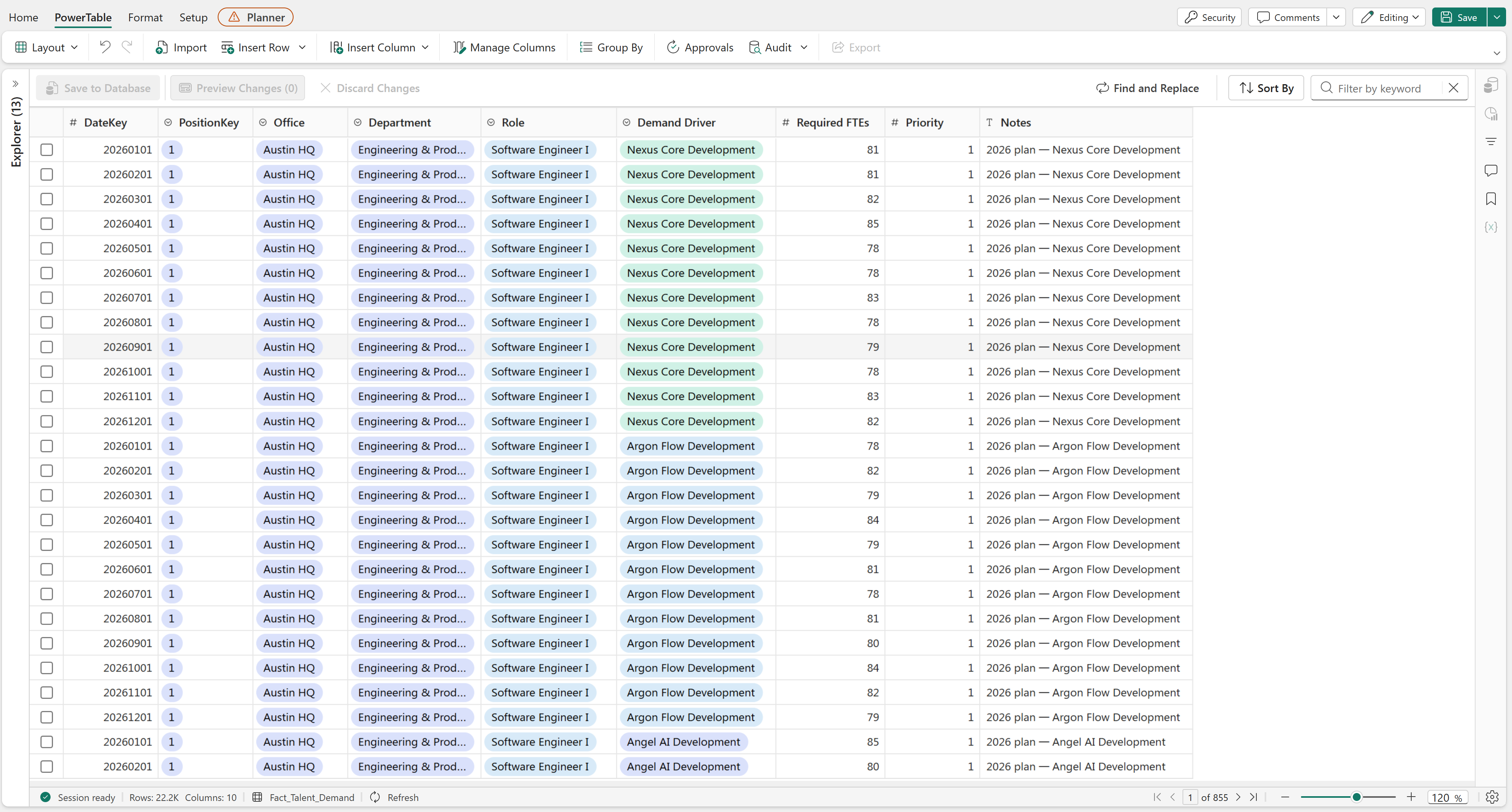Open the Save options dropdown arrow

(1497, 17)
